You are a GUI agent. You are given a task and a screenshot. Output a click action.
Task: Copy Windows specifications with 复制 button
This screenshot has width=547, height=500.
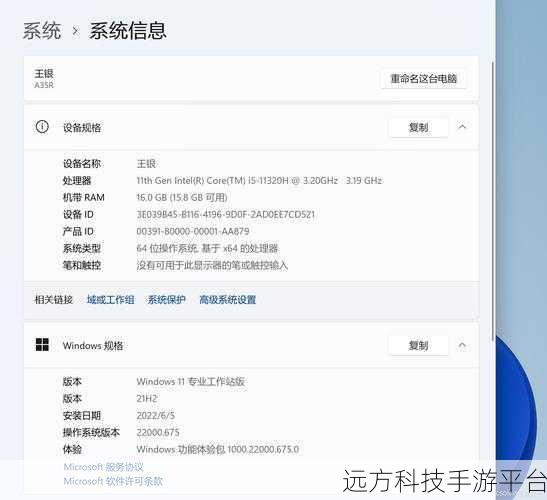pos(418,345)
